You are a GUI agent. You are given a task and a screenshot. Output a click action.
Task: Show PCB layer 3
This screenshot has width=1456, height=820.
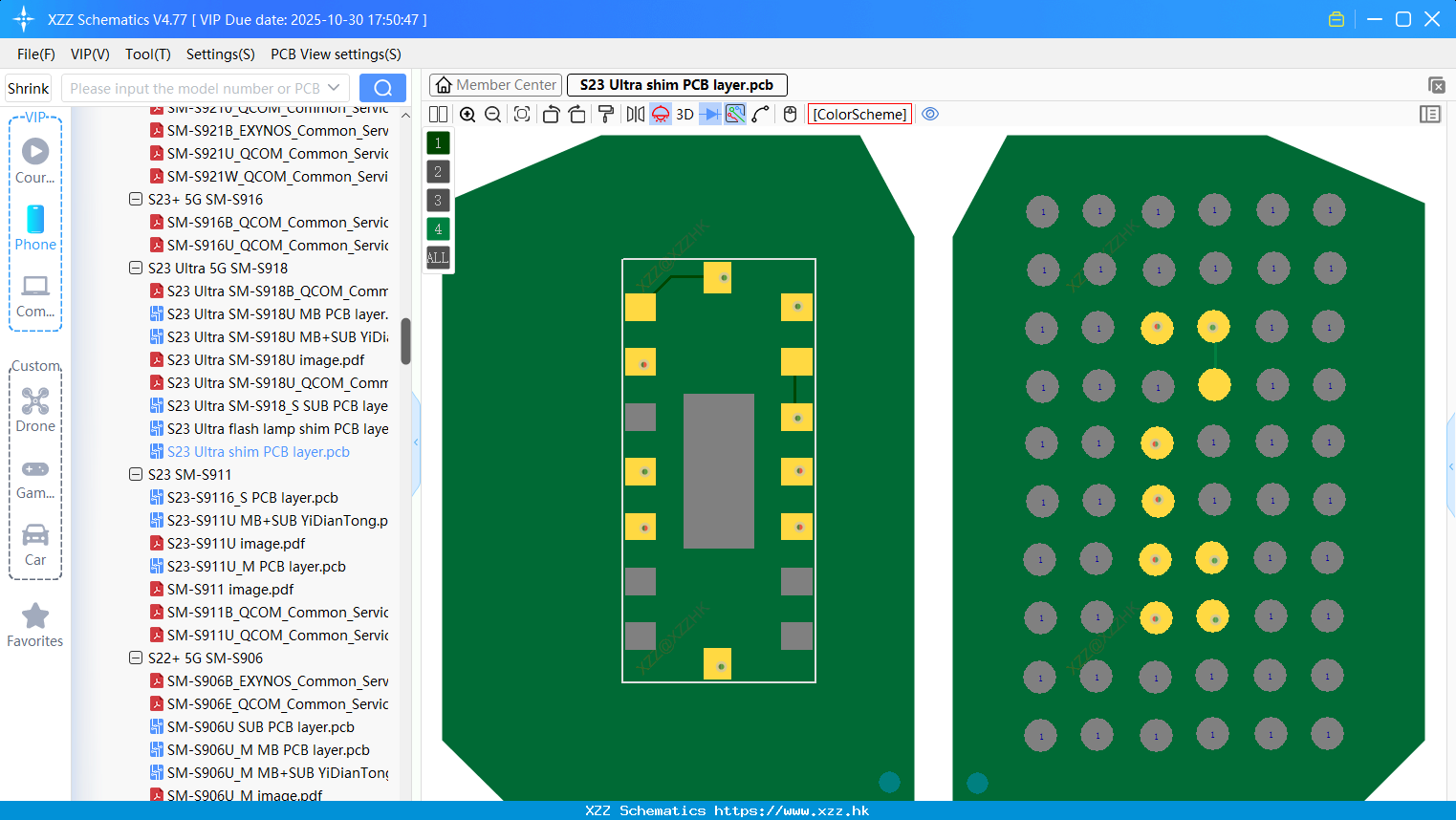click(x=438, y=201)
